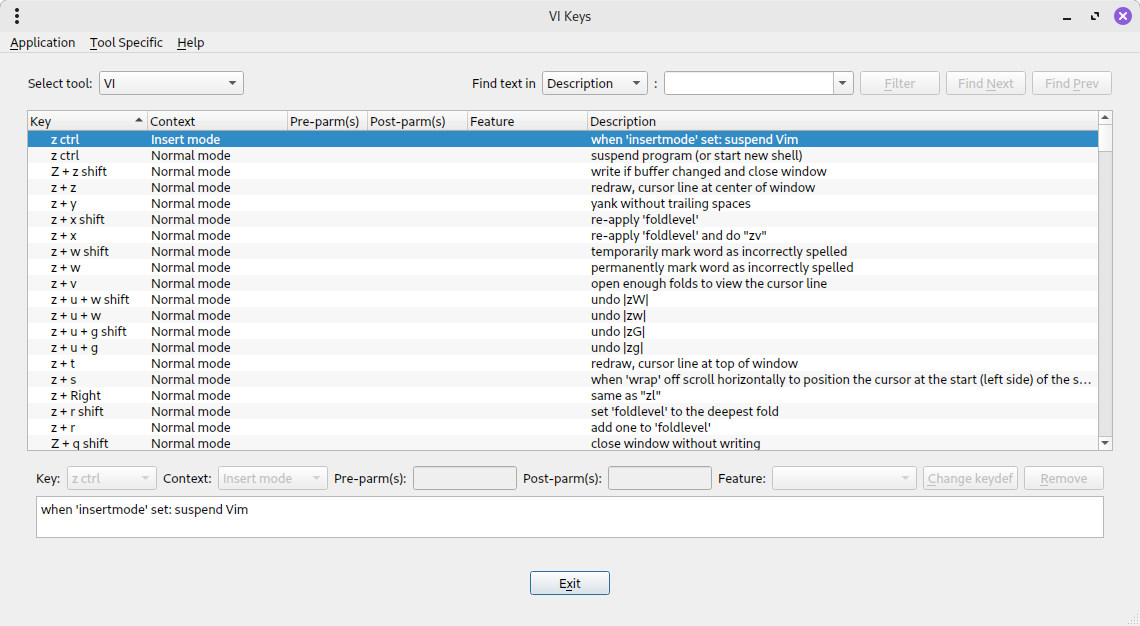Image resolution: width=1140 pixels, height=626 pixels.
Task: Click the search text input field
Action: [748, 84]
